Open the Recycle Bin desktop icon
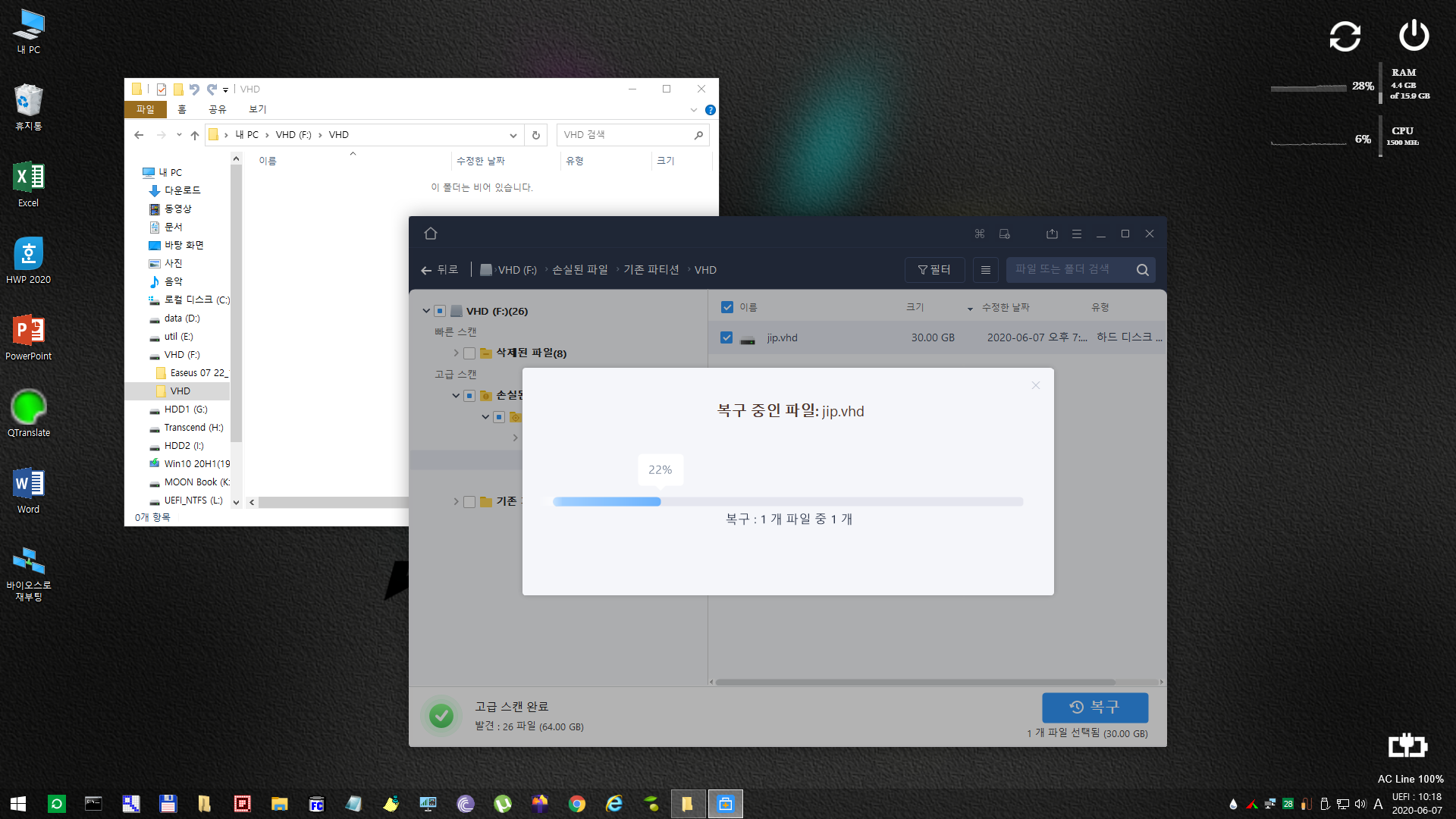Image resolution: width=1456 pixels, height=819 pixels. click(x=28, y=108)
